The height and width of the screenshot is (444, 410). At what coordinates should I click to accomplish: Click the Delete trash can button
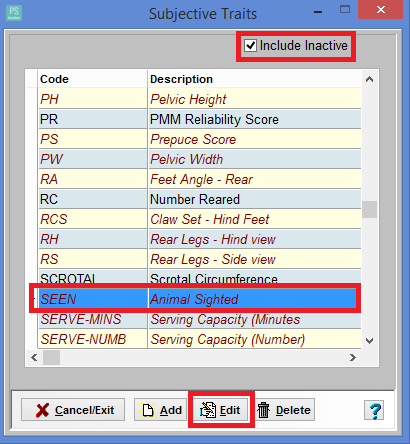284,410
